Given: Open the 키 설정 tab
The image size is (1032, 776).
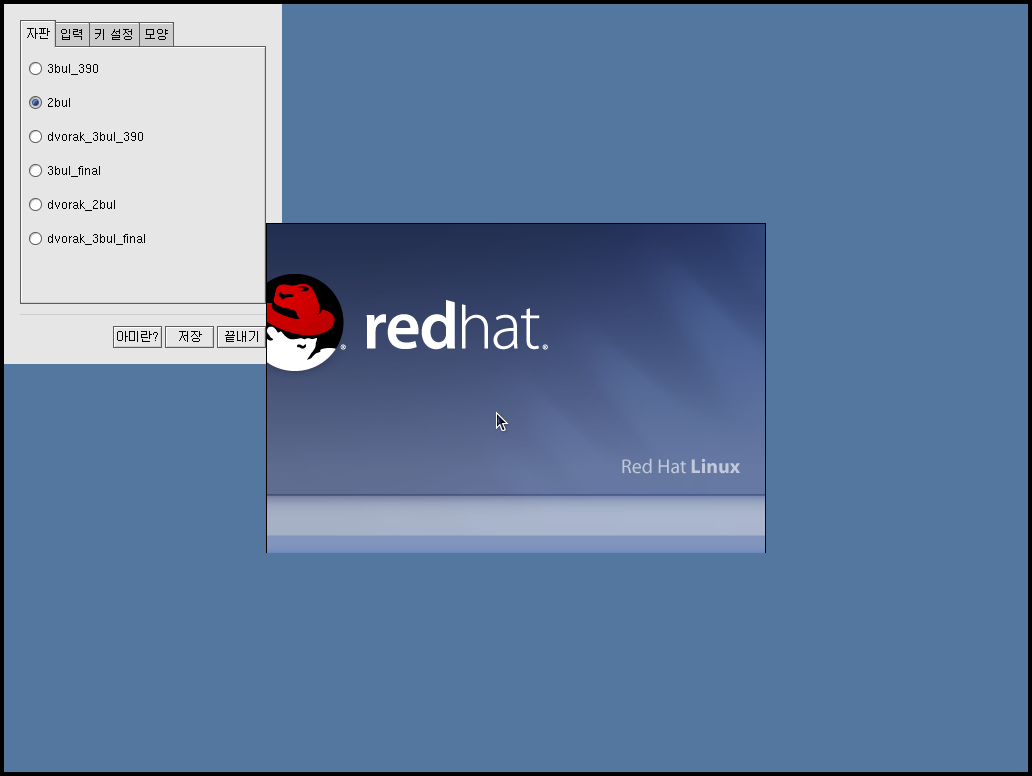Looking at the screenshot, I should click(114, 34).
